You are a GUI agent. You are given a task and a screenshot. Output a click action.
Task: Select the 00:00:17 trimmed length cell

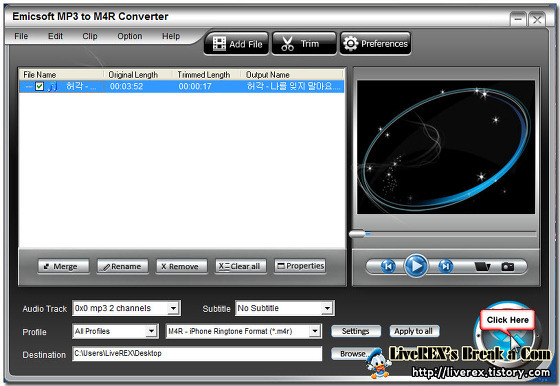tap(195, 86)
